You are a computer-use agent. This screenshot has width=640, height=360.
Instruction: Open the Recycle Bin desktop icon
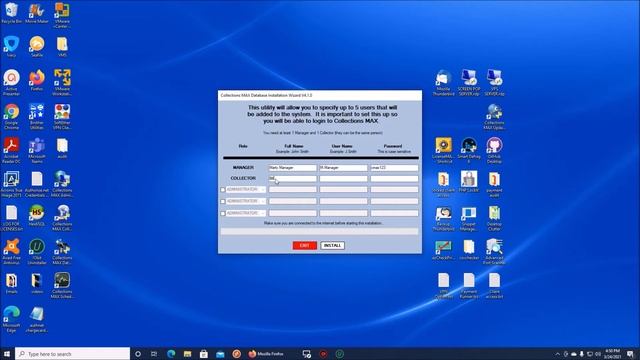coord(11,13)
